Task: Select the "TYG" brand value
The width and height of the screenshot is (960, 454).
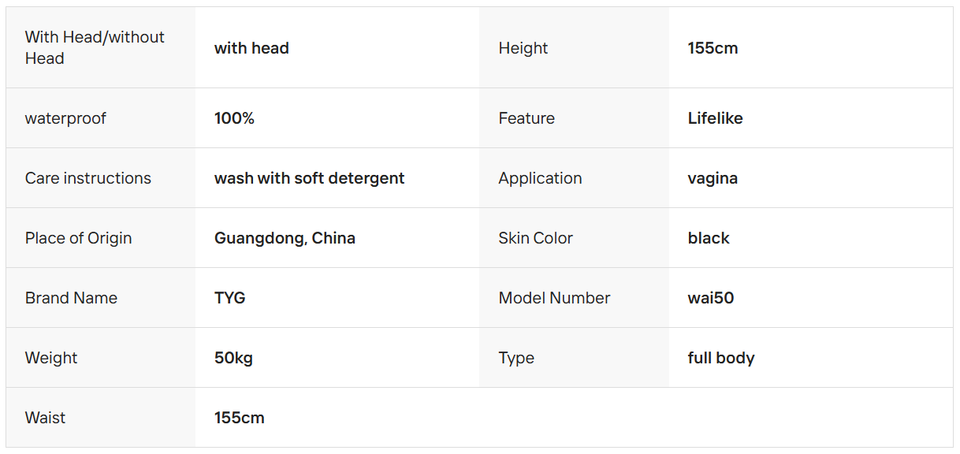Action: tap(229, 298)
